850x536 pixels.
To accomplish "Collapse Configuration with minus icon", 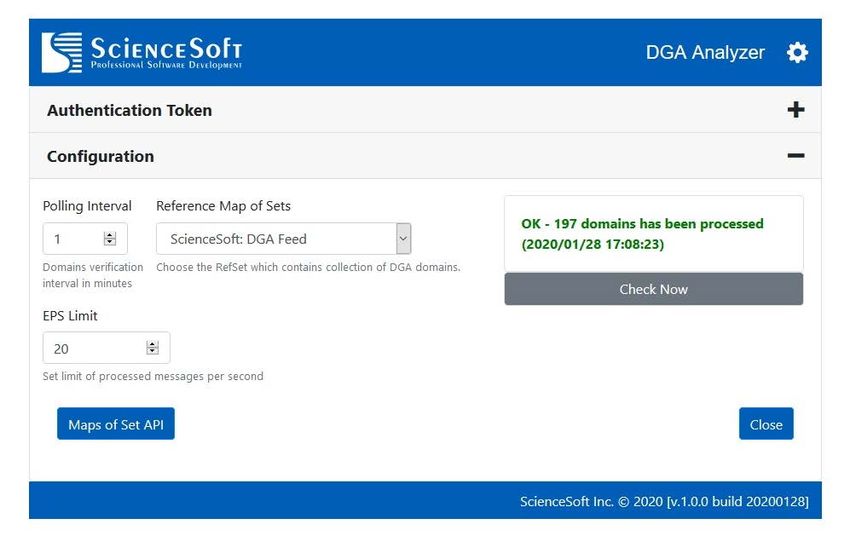I will point(795,156).
